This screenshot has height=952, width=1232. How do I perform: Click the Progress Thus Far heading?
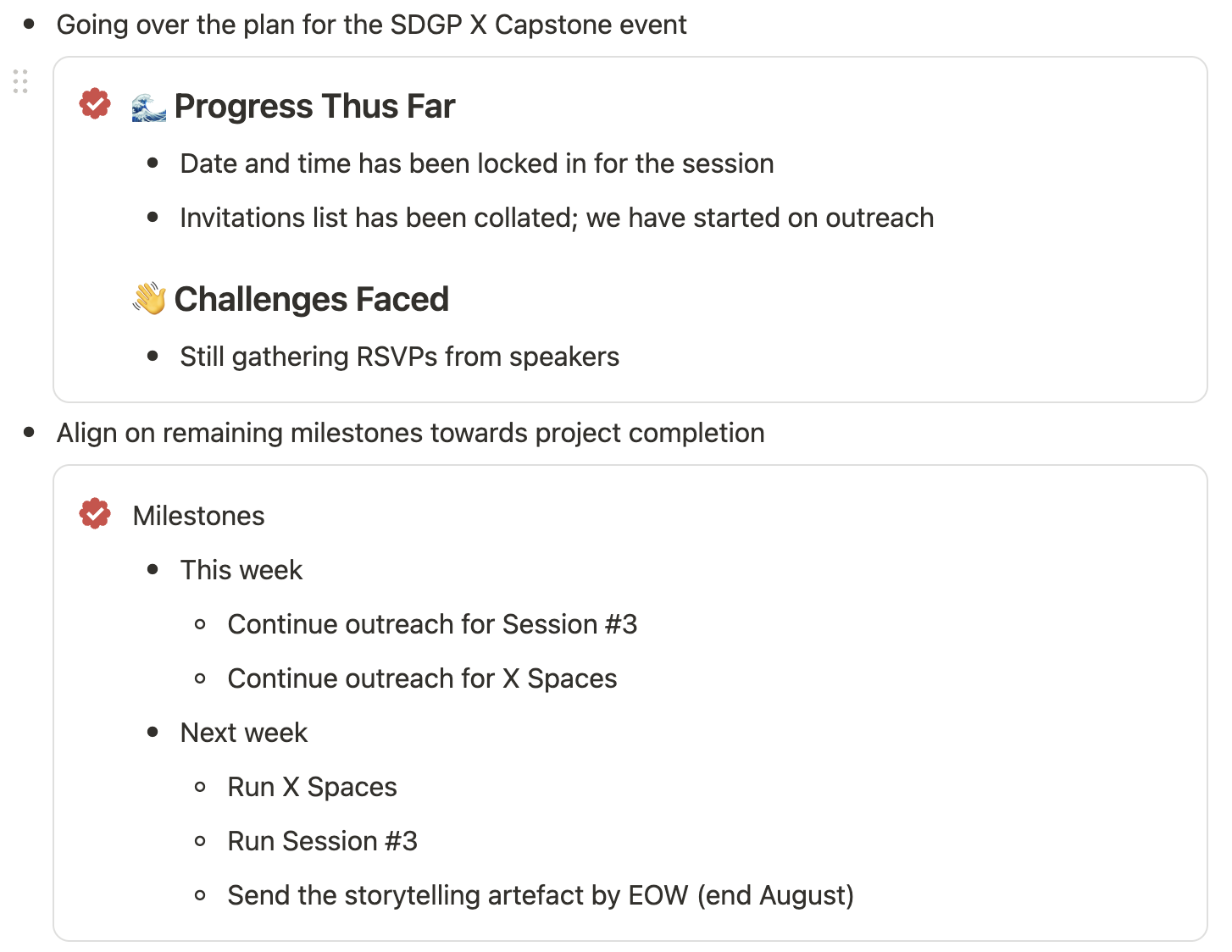coord(314,107)
